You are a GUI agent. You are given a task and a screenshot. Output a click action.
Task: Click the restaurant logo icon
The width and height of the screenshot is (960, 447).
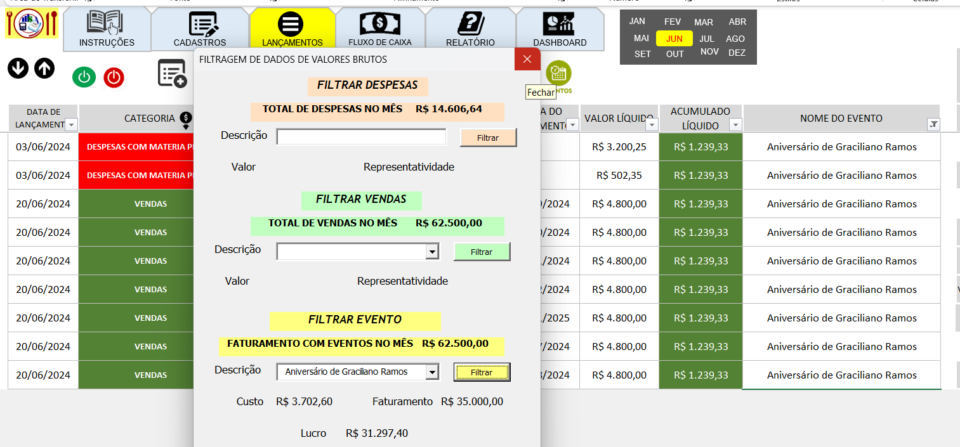tap(30, 25)
